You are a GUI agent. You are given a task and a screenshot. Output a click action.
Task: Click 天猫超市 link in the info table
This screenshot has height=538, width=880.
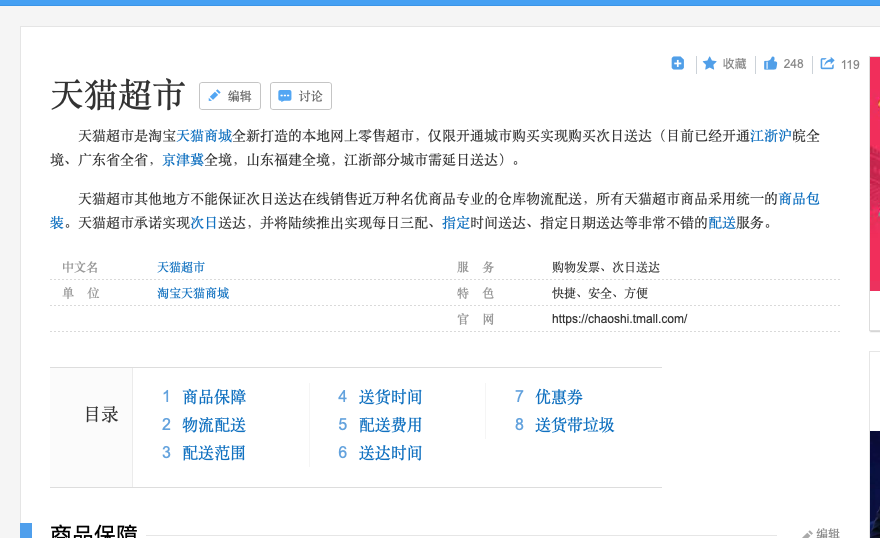point(181,267)
